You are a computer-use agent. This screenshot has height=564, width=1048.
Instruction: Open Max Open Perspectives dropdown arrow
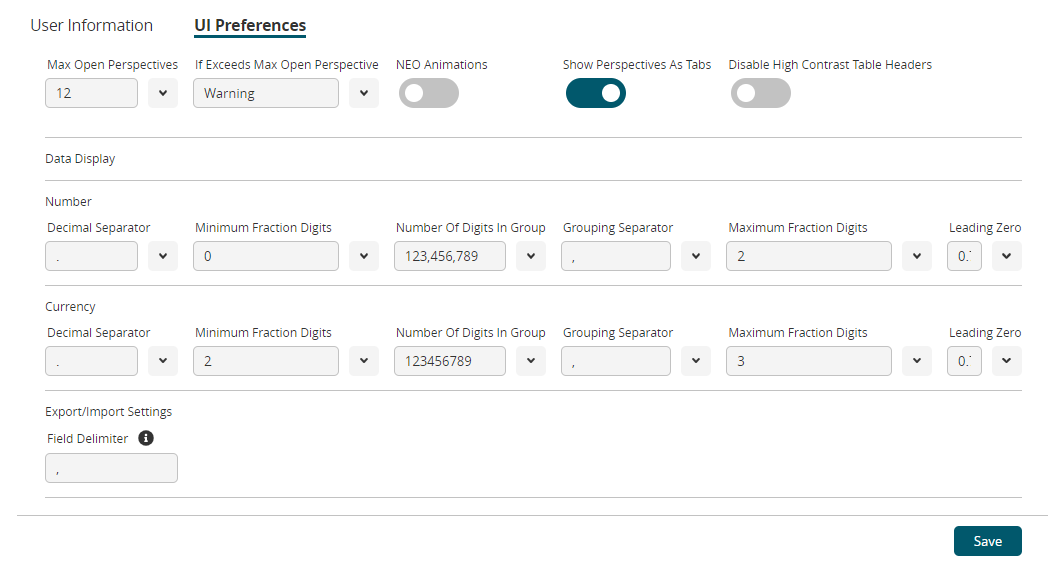(x=163, y=93)
